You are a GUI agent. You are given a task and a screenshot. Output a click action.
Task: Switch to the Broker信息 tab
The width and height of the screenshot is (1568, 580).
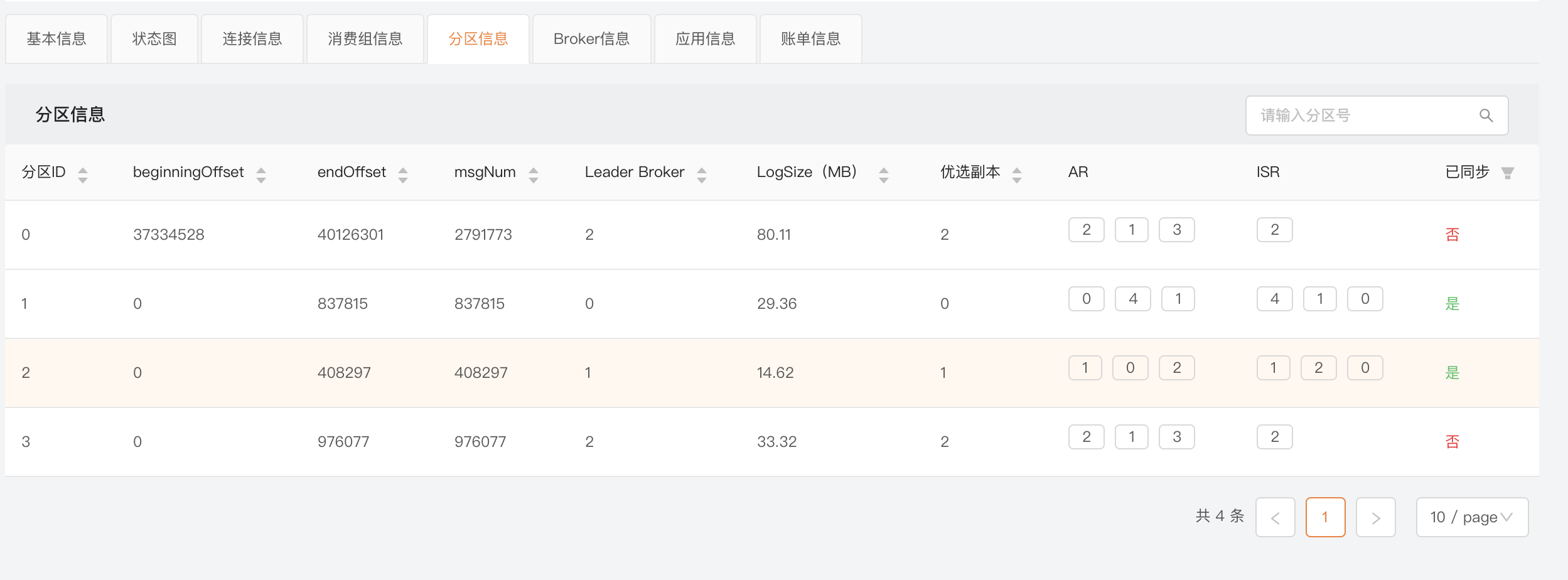click(x=591, y=39)
